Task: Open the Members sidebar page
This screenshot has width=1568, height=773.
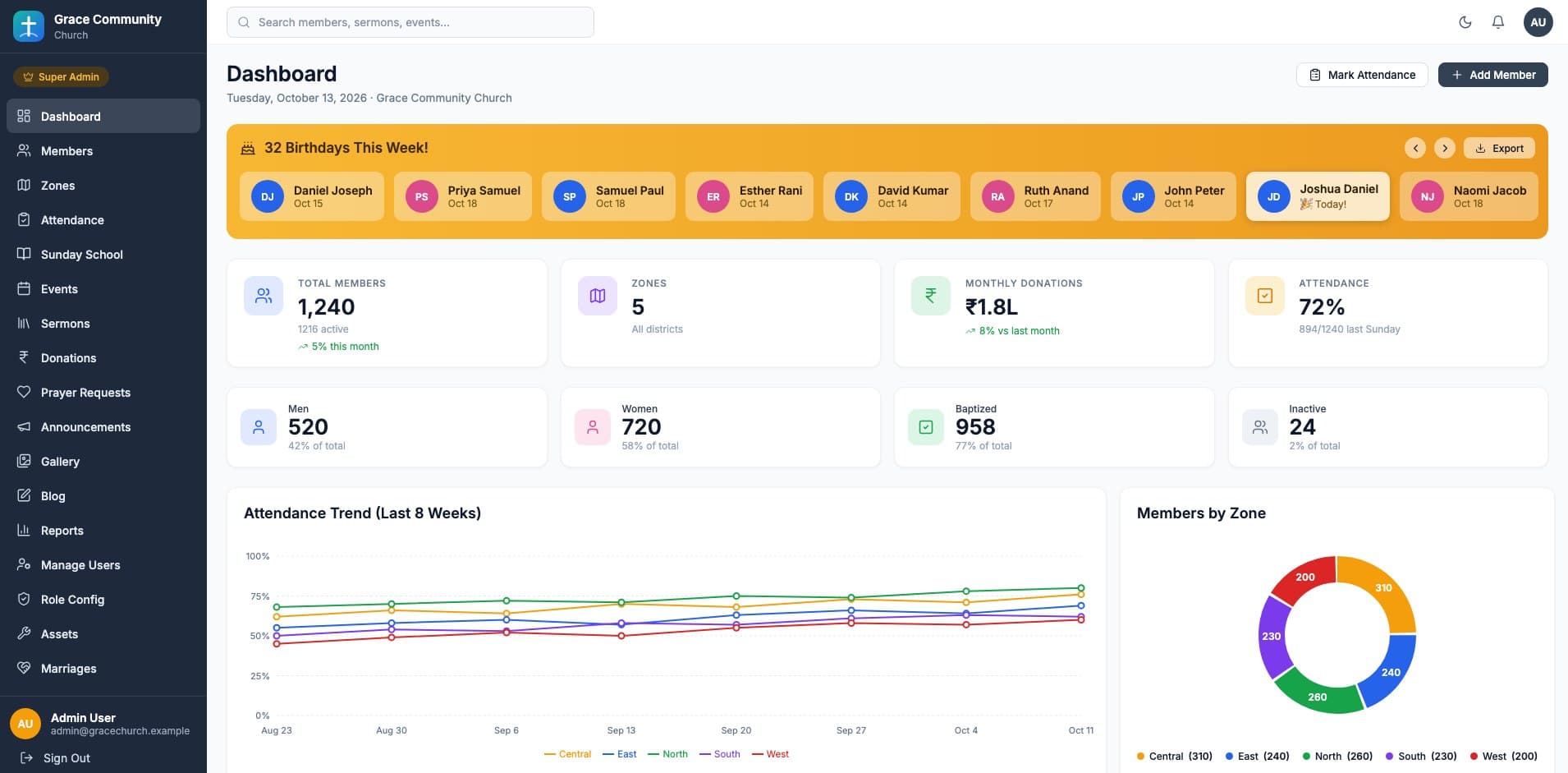Action: [x=103, y=151]
